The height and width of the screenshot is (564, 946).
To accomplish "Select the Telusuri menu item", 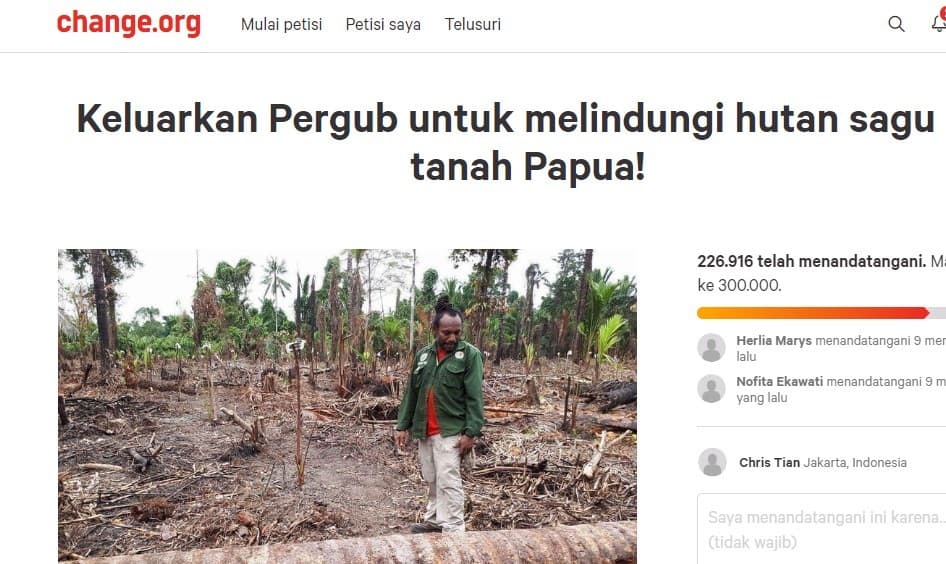I will [473, 24].
